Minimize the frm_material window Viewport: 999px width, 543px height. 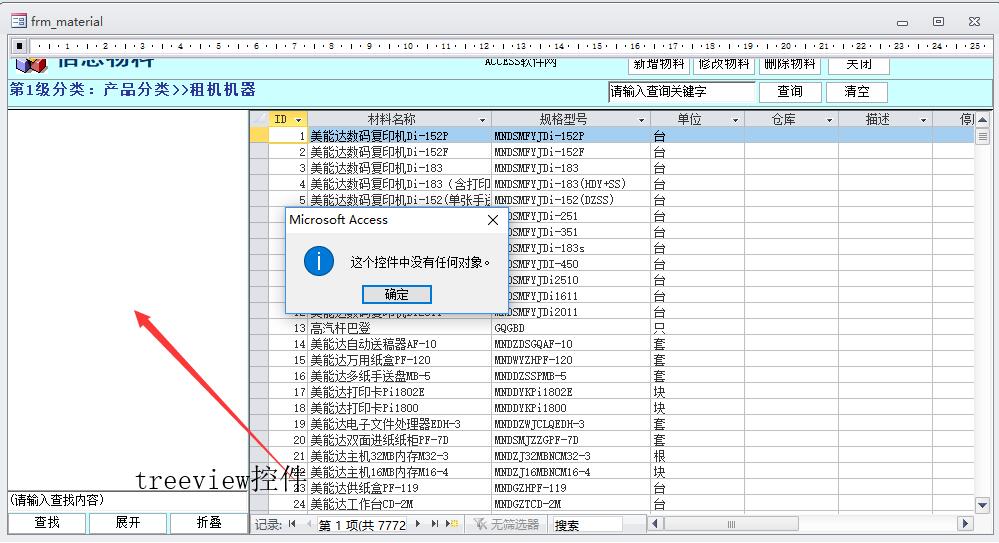point(902,22)
